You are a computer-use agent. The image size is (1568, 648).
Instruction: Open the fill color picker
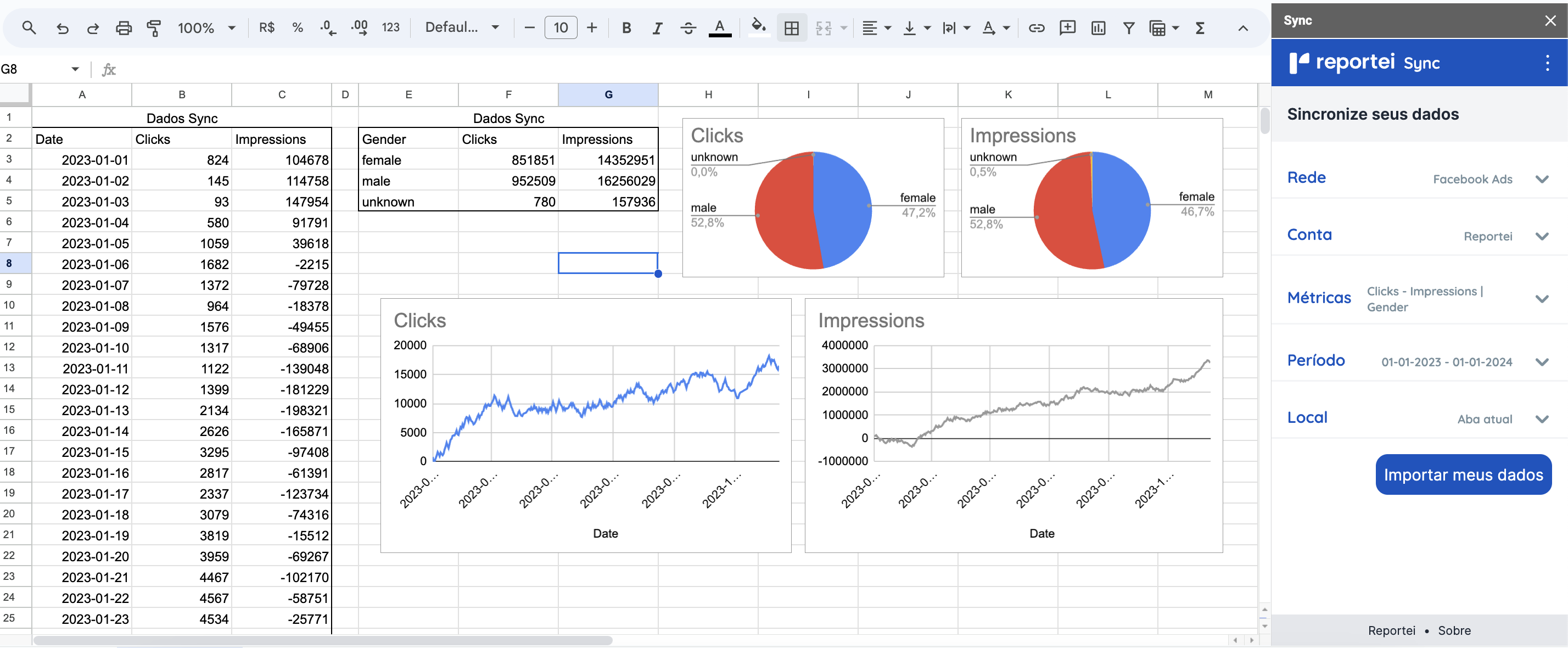click(758, 27)
